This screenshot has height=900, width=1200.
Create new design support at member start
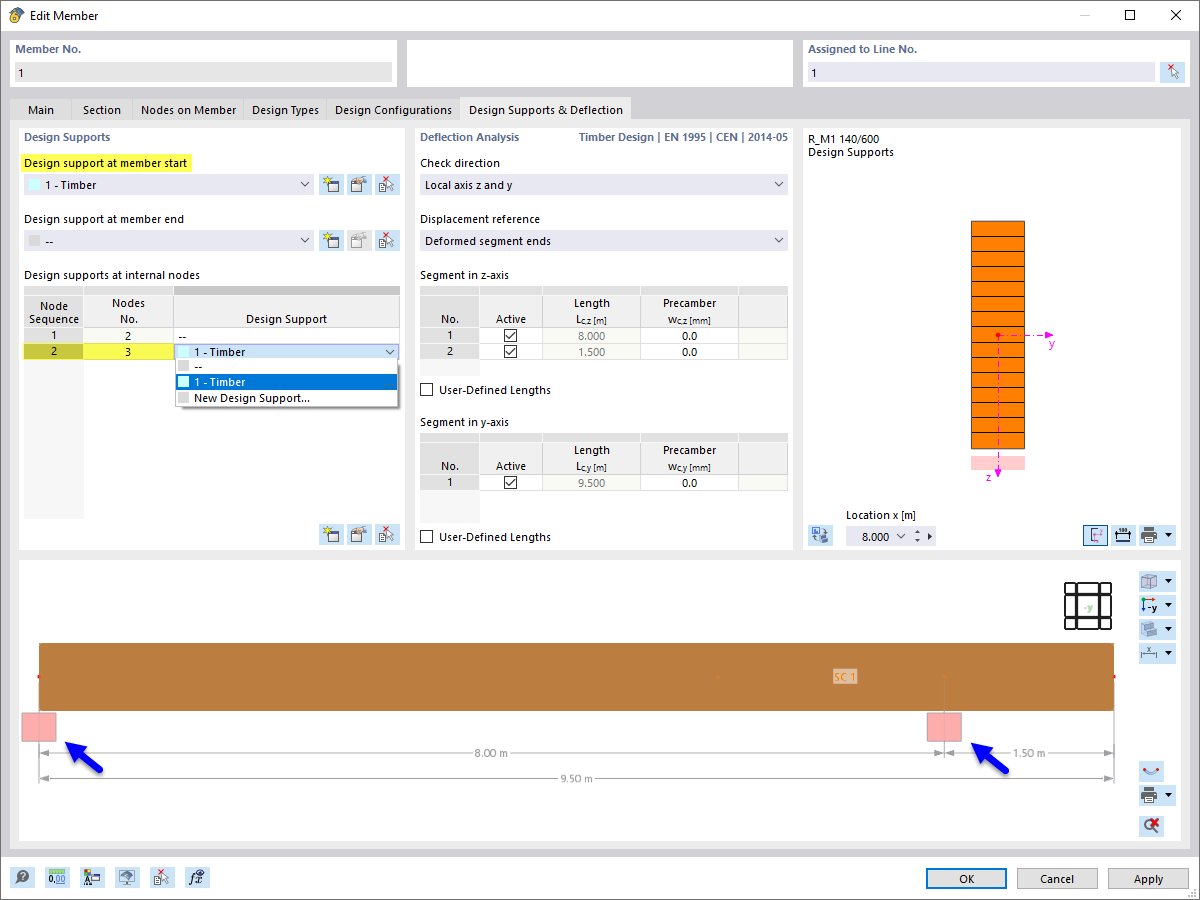[331, 184]
